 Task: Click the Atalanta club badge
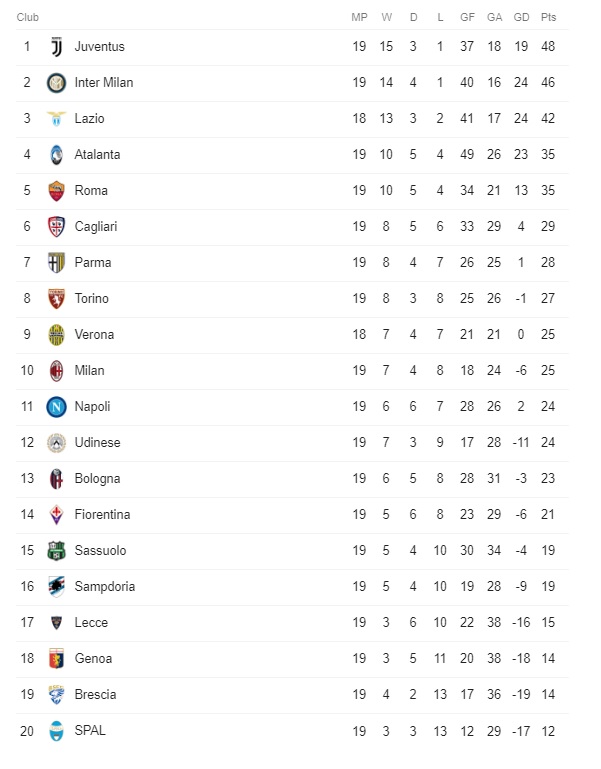[x=56, y=155]
